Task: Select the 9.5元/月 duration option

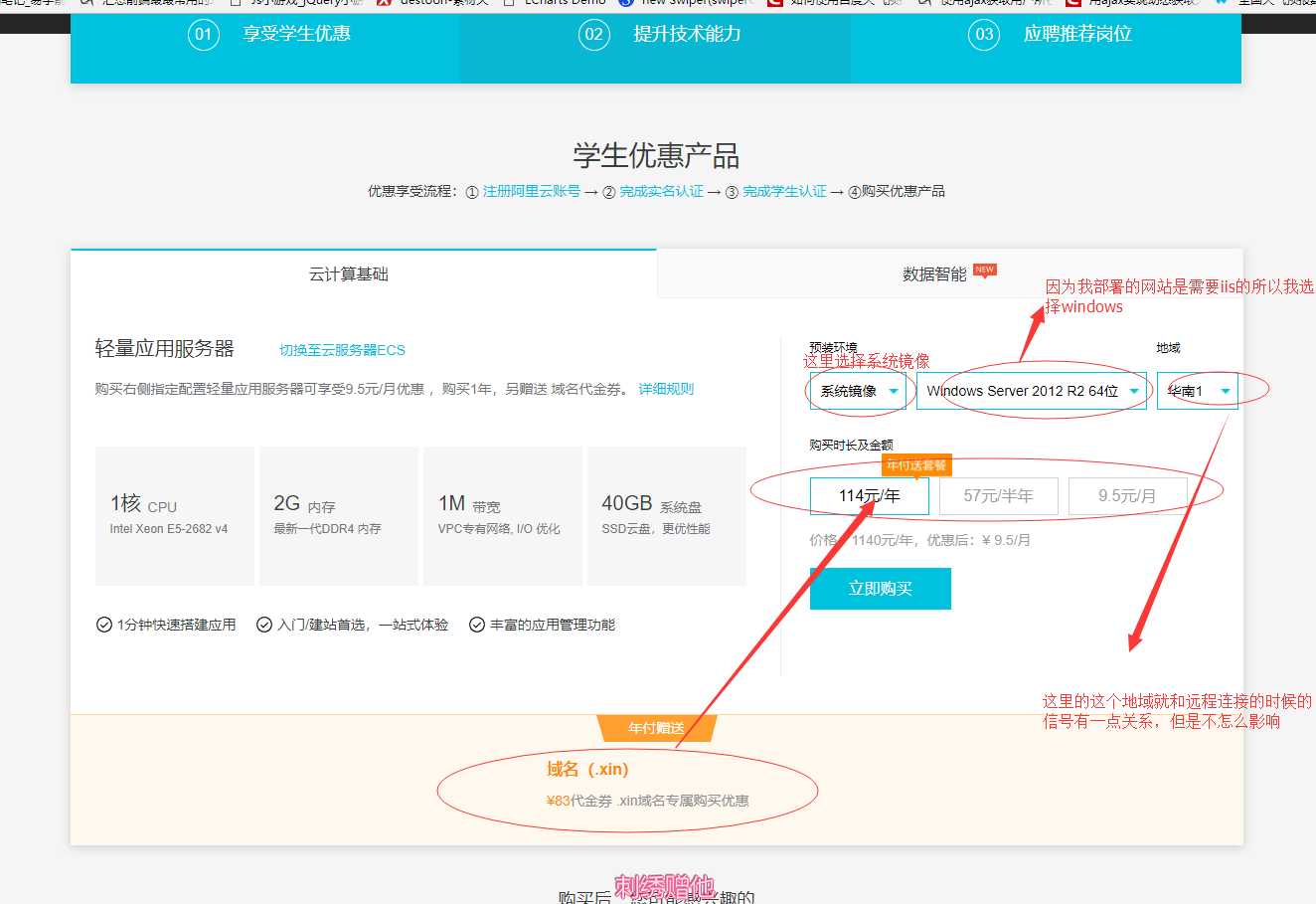Action: click(x=1127, y=496)
